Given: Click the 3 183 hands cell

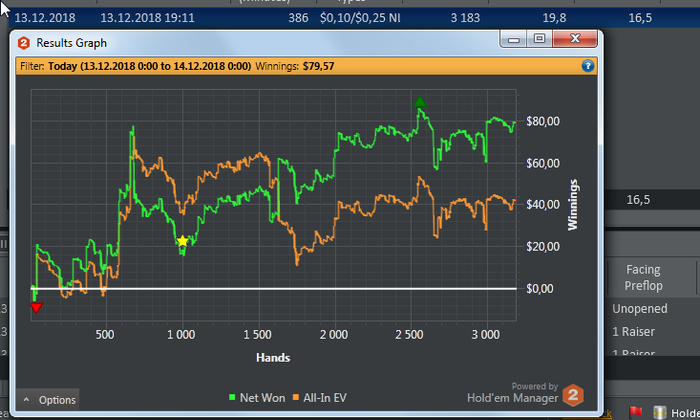Looking at the screenshot, I should [x=465, y=18].
